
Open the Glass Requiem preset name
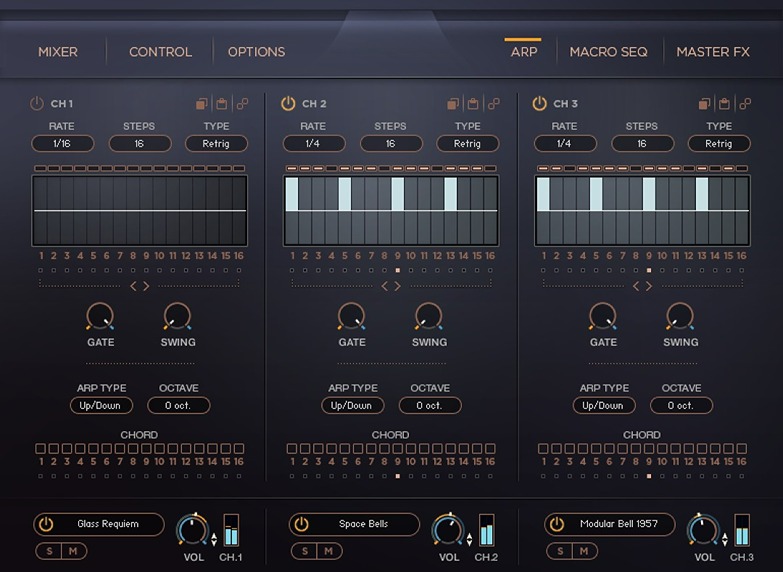click(x=108, y=524)
